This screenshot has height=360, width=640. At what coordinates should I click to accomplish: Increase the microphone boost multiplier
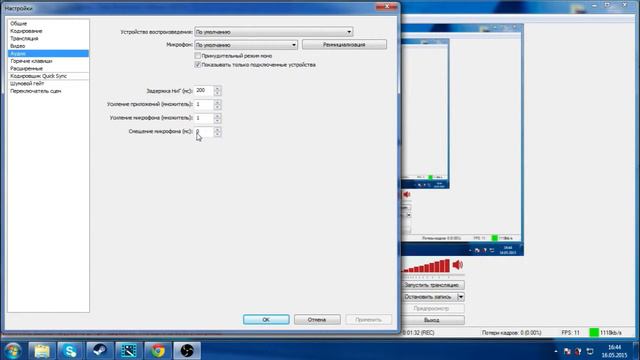pyautogui.click(x=217, y=116)
